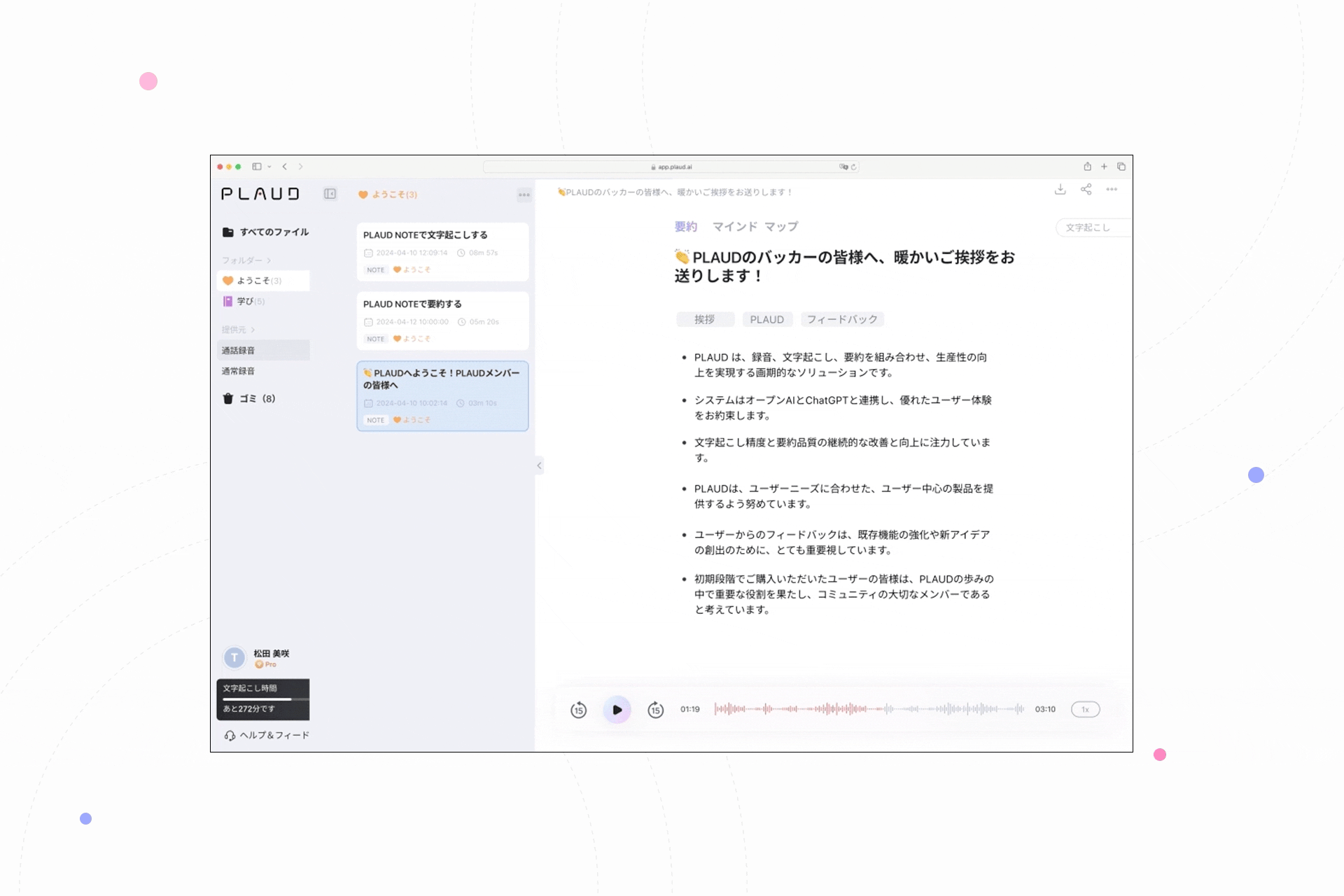
Task: Click ようこそ tag on 文字起こしする card
Action: click(412, 269)
